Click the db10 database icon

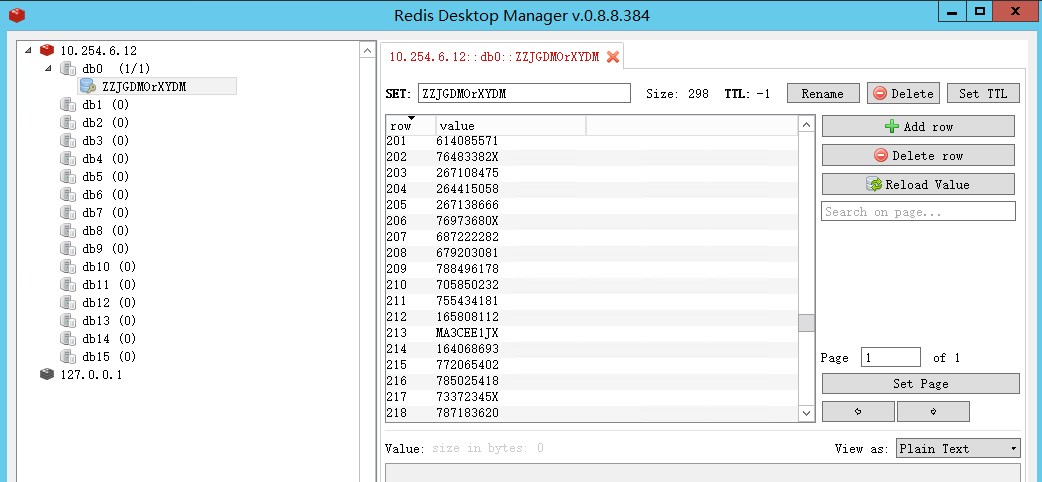coord(68,266)
